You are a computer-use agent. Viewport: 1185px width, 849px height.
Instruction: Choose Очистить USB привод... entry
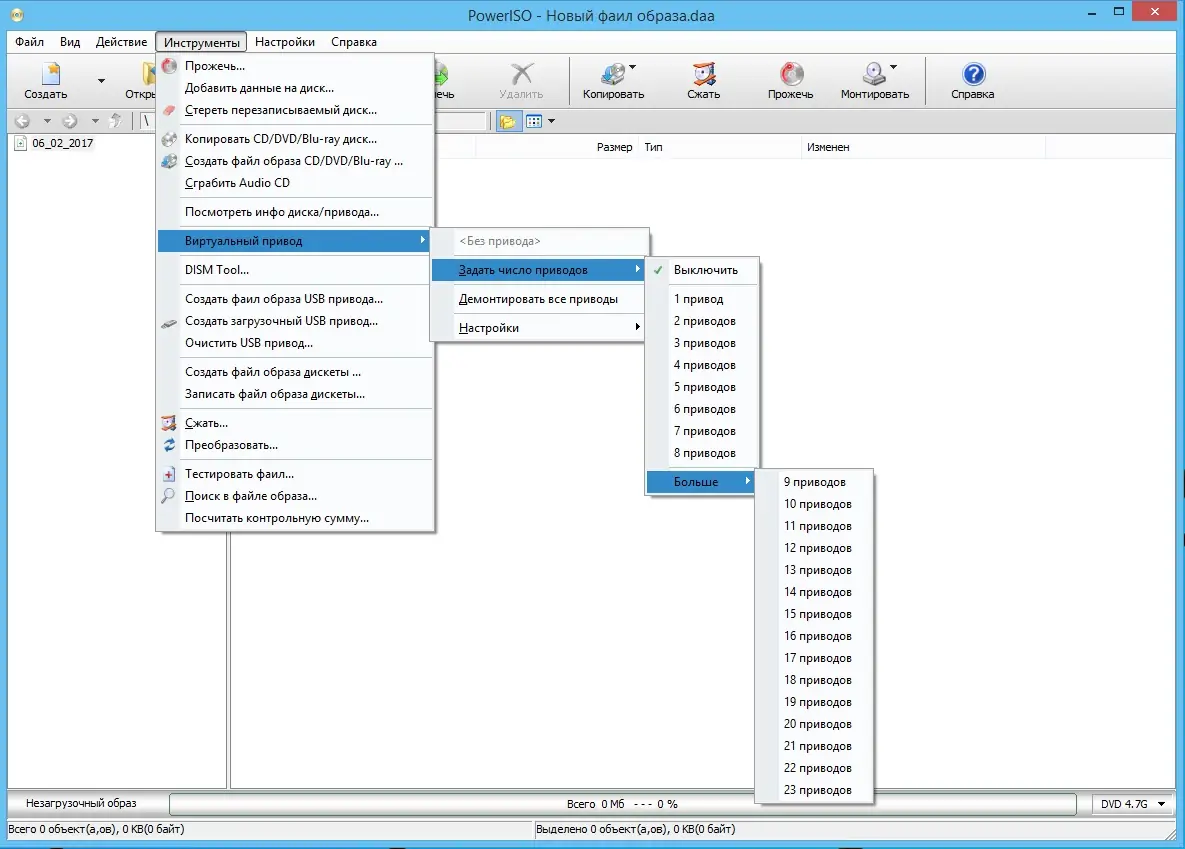295,342
